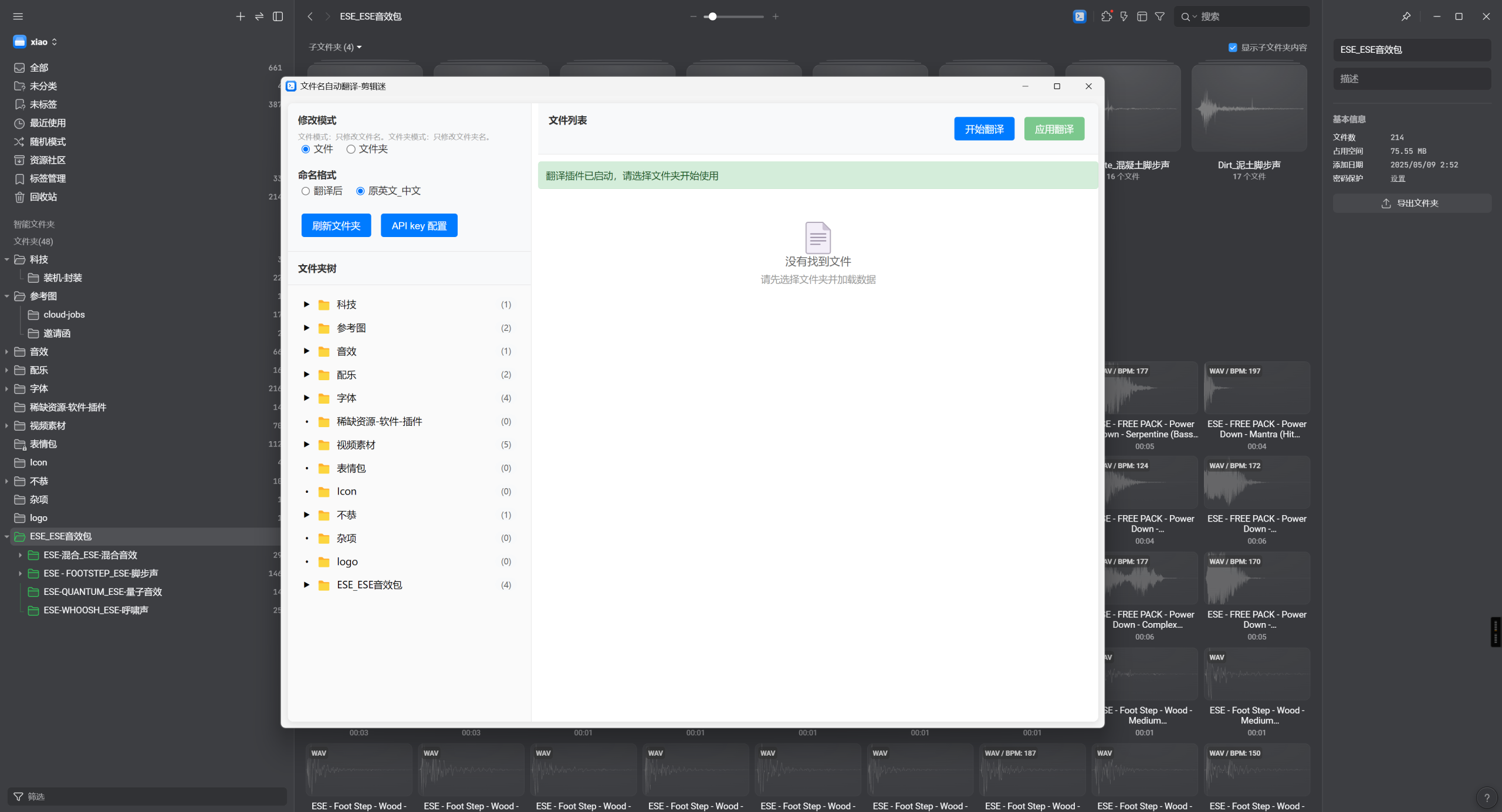The height and width of the screenshot is (812, 1502).
Task: Uncheck 显示子文件夹内容 checkbox
Action: pos(1233,48)
